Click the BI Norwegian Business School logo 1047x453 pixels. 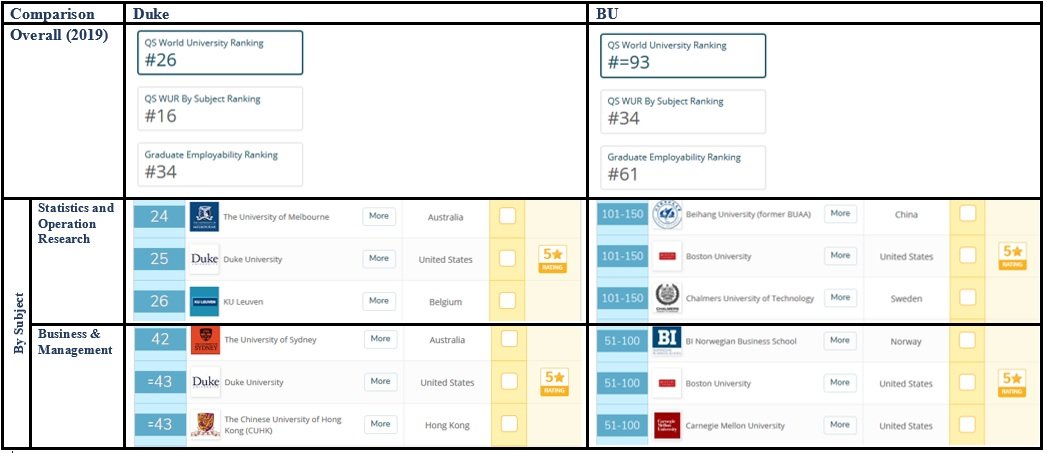point(666,341)
